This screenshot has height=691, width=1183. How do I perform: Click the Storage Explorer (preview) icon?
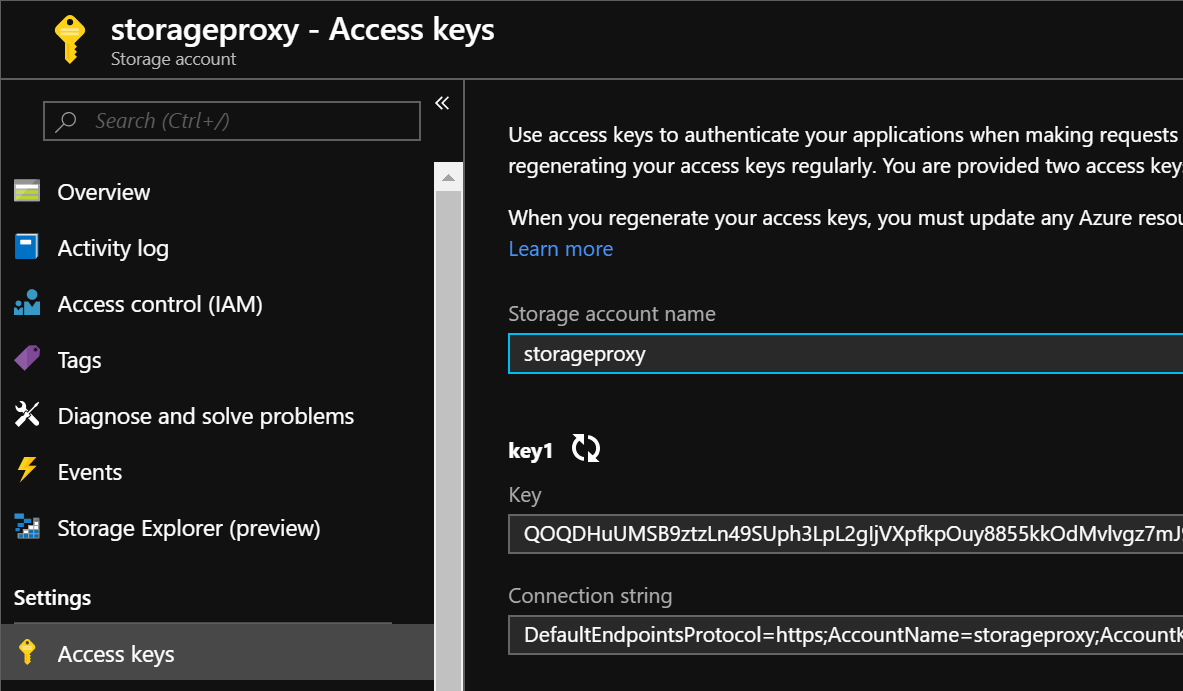coord(27,527)
